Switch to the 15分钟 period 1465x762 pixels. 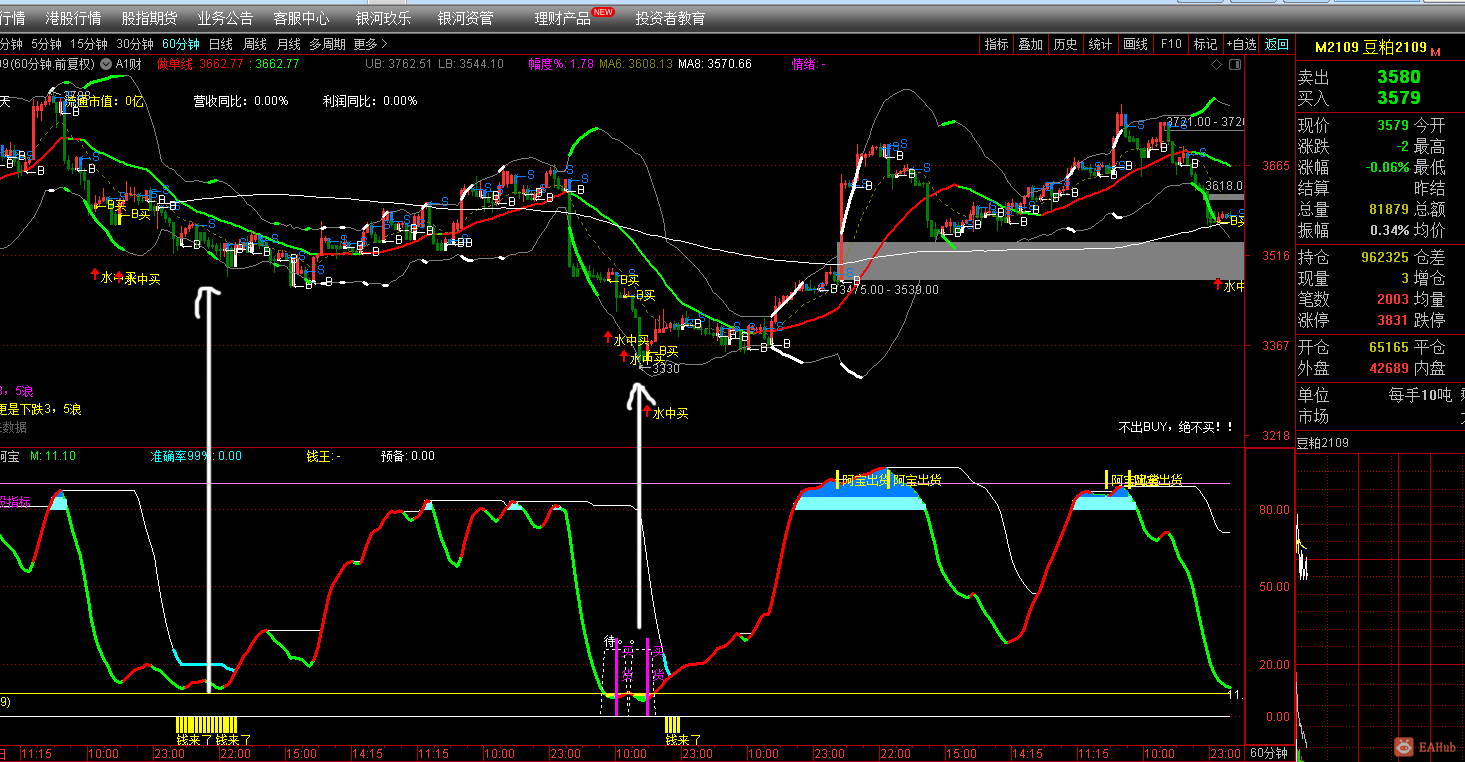pos(89,44)
